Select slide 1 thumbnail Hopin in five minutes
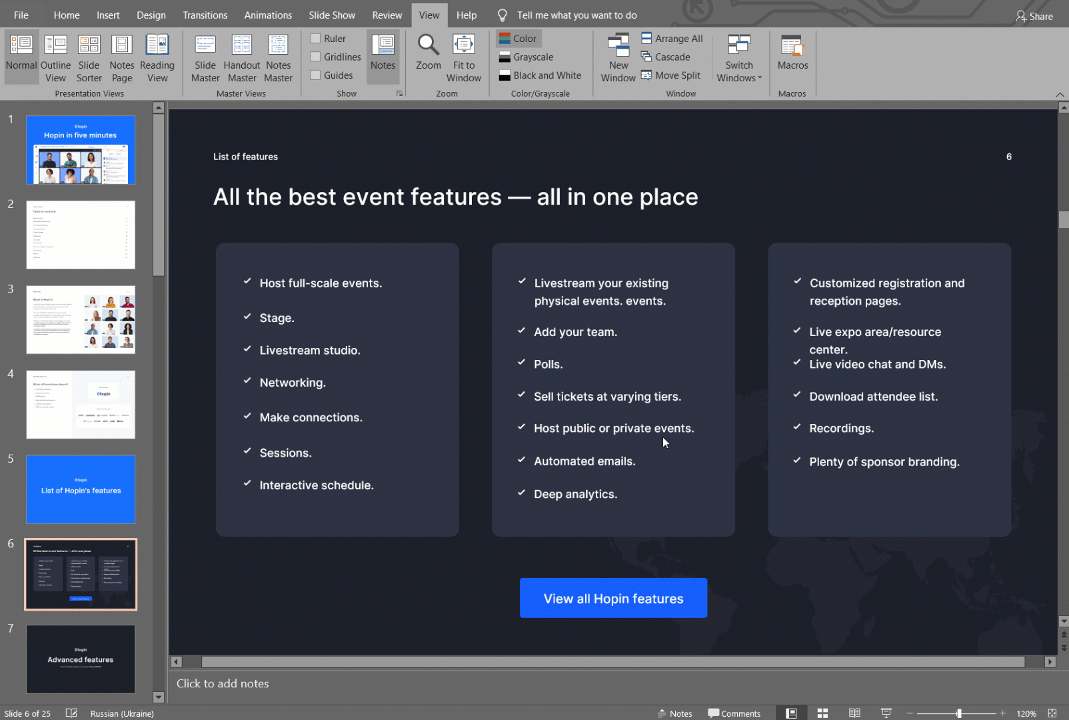Screen dimensions: 1069x720 tap(80, 150)
